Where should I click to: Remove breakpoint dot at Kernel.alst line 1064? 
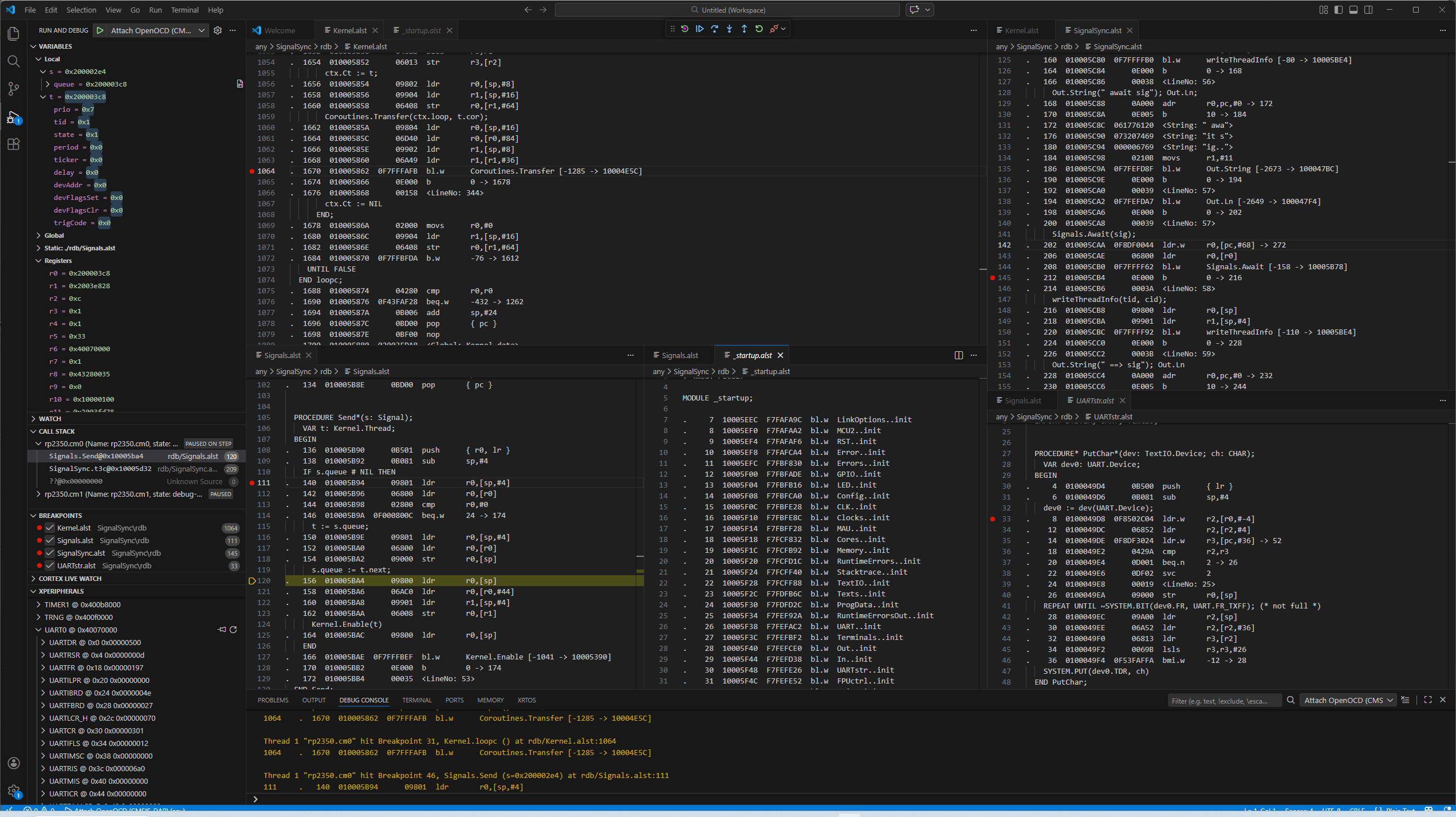[252, 171]
